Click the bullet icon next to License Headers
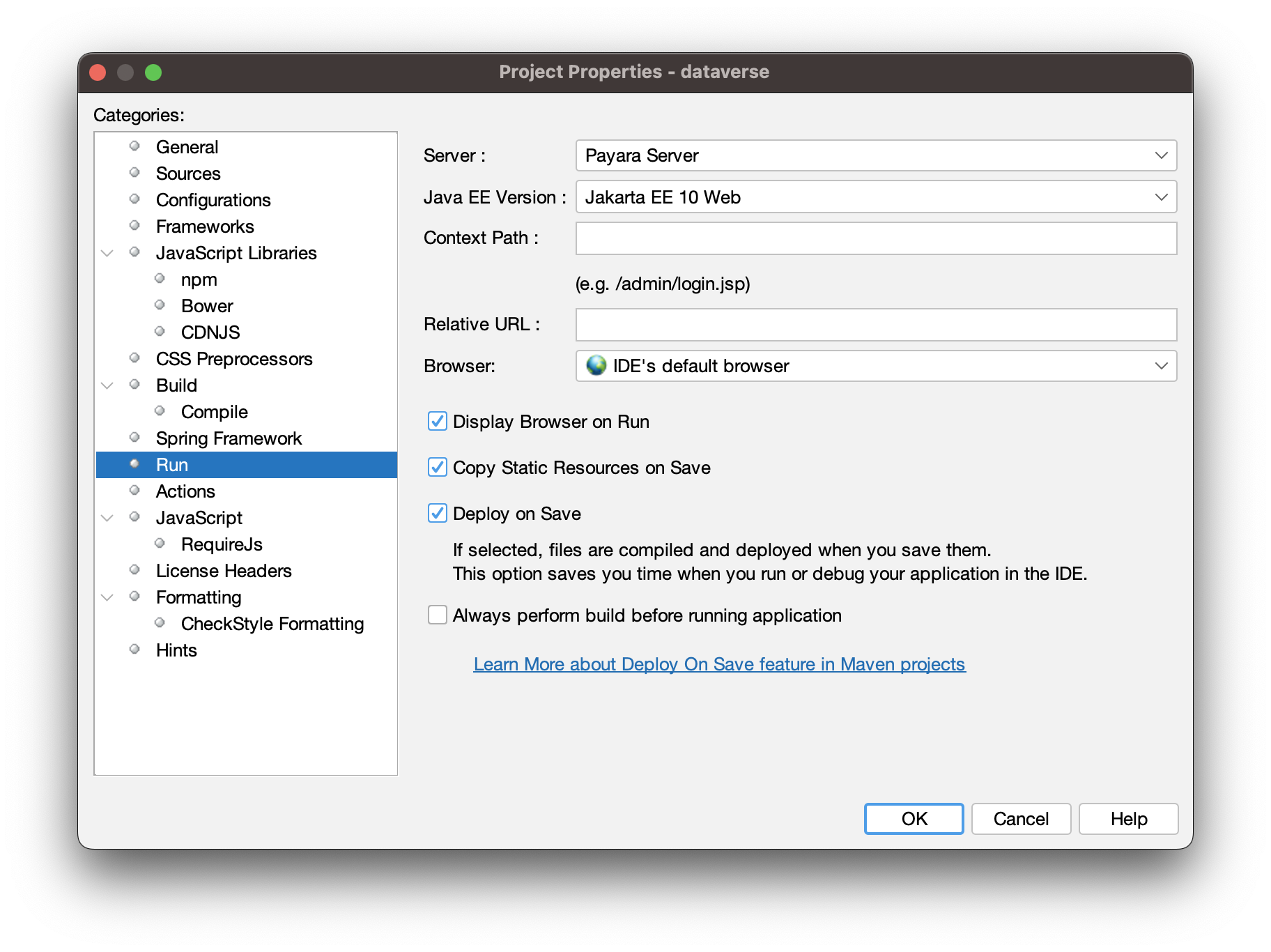This screenshot has height=952, width=1271. [134, 570]
